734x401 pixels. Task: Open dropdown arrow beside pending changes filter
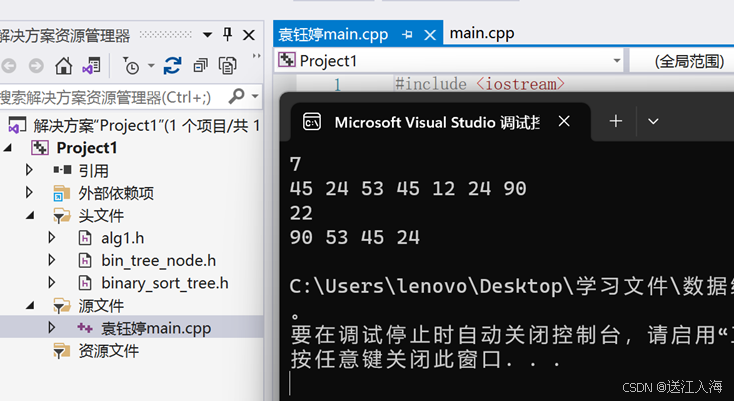[x=151, y=66]
